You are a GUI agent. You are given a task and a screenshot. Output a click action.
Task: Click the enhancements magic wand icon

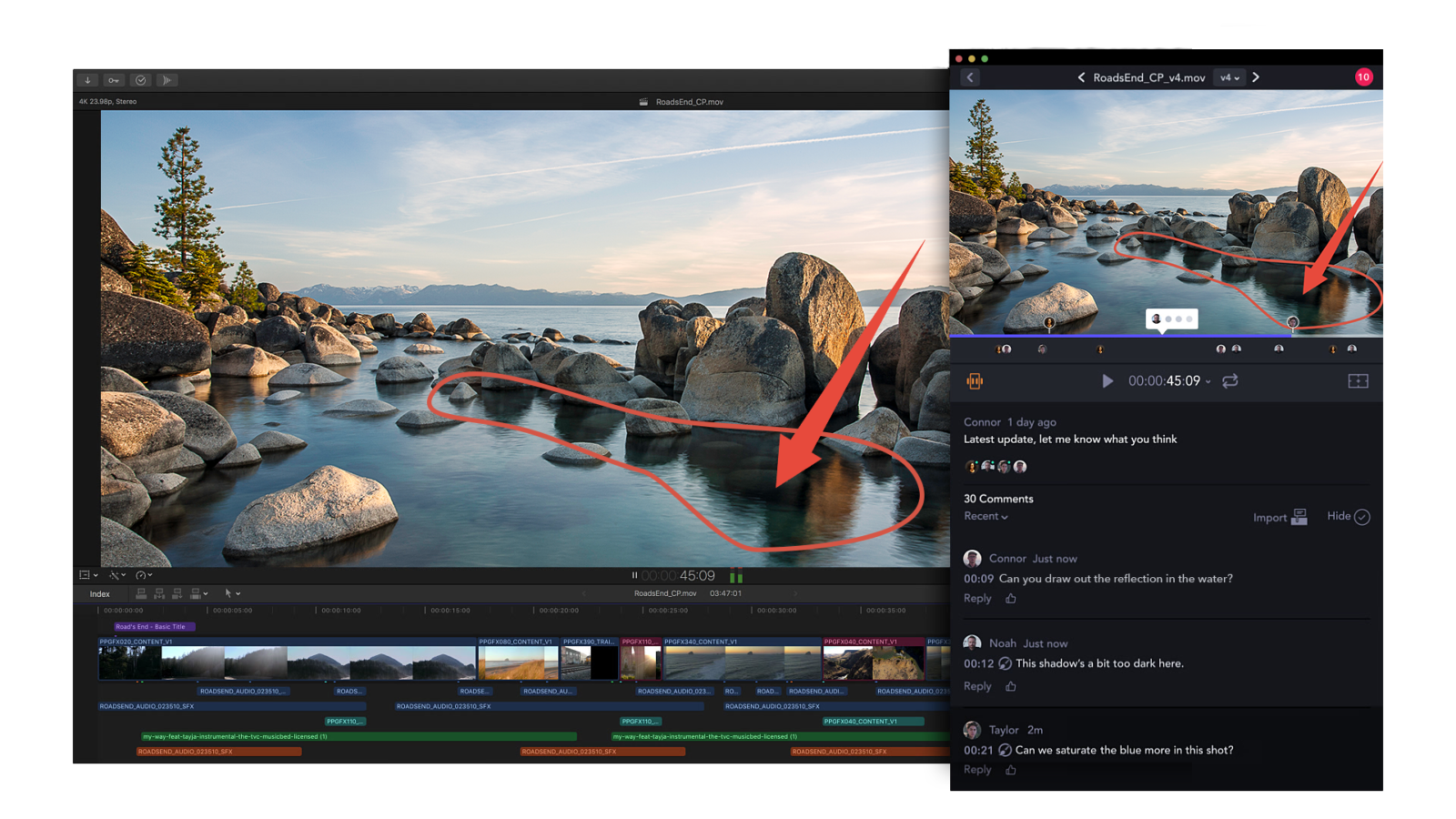pyautogui.click(x=116, y=574)
